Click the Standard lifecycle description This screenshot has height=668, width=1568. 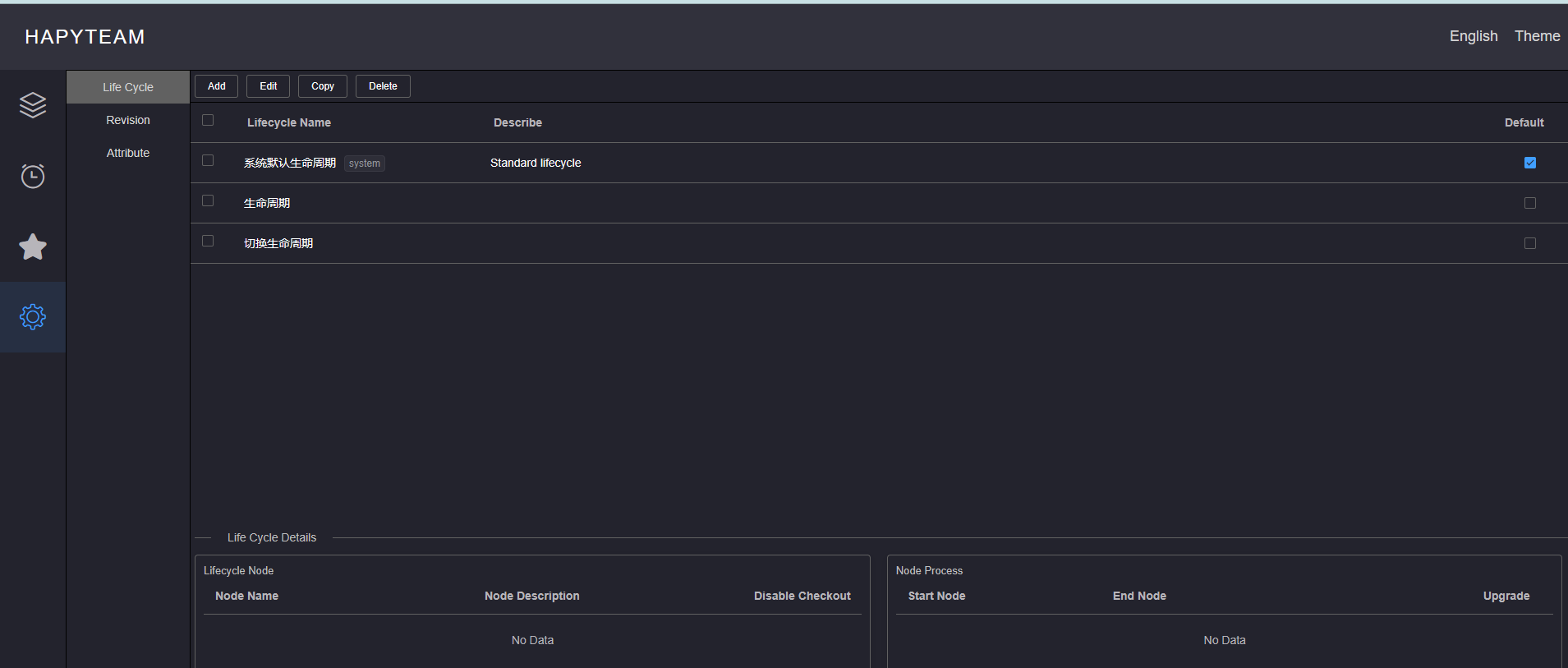click(536, 163)
